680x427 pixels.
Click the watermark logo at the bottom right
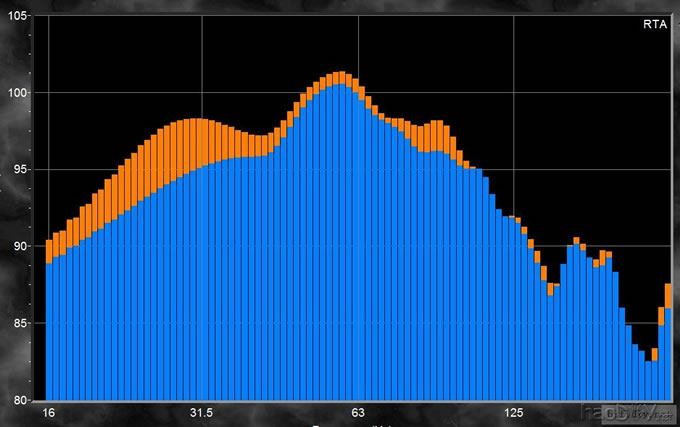click(x=622, y=413)
